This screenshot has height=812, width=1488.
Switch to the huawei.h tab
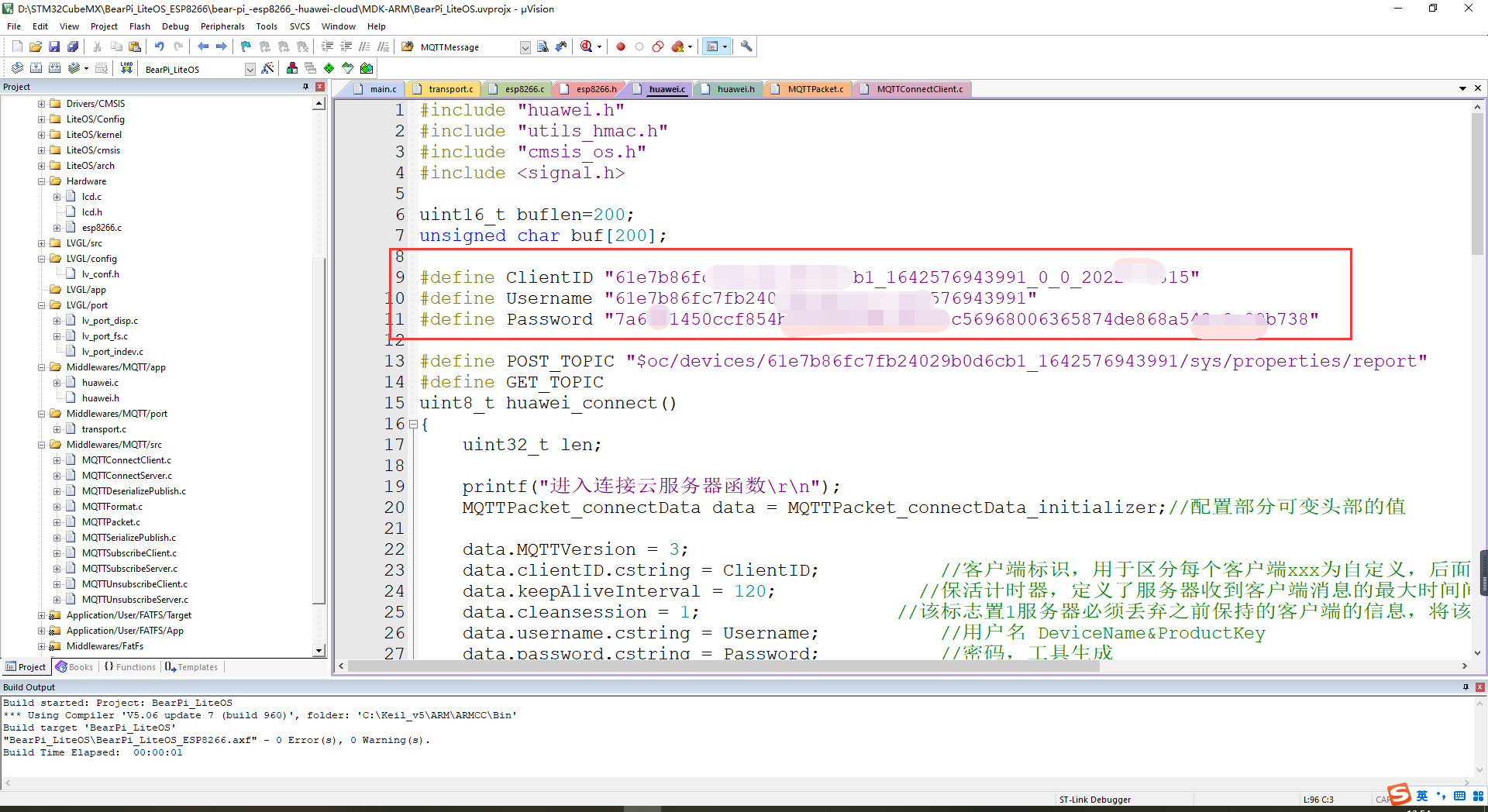pyautogui.click(x=728, y=89)
